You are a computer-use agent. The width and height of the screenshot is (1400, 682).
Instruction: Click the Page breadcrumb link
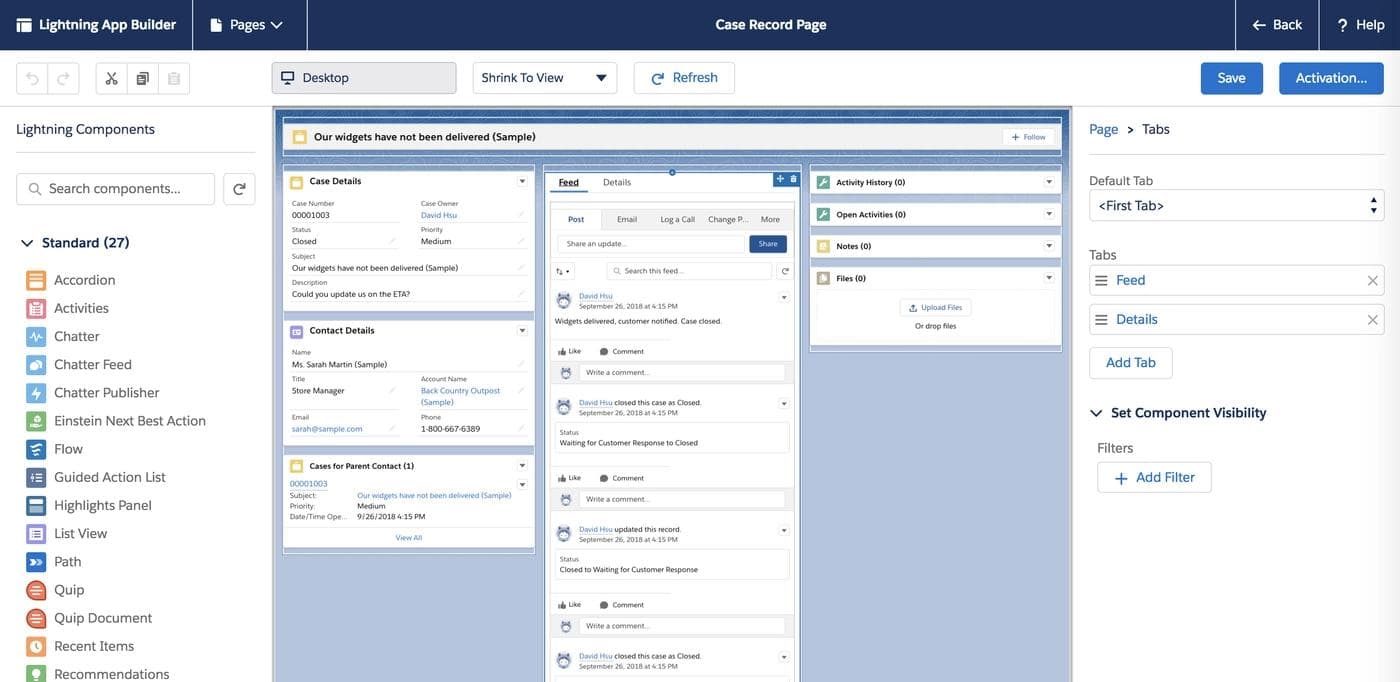1103,129
